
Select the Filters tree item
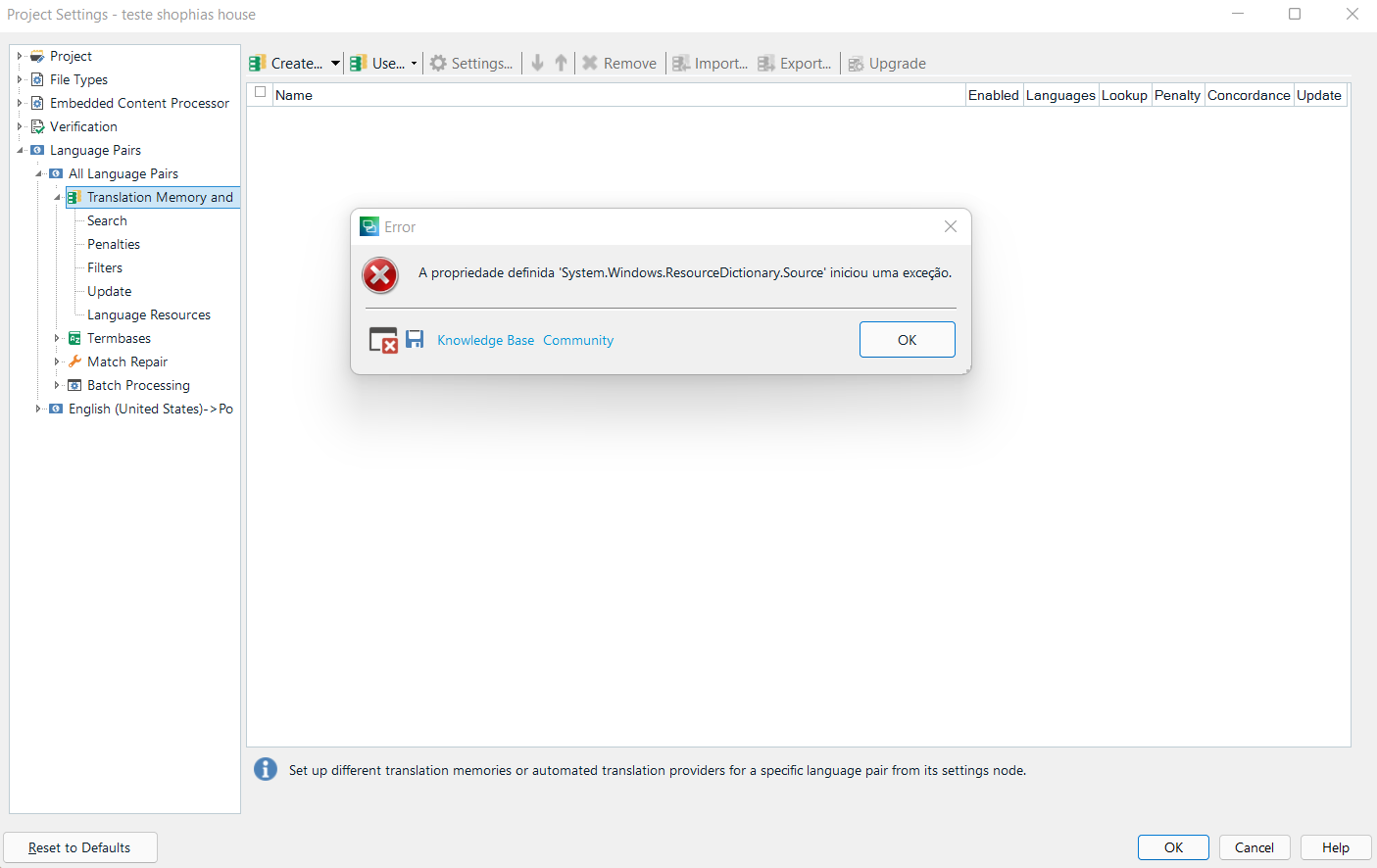coord(105,267)
